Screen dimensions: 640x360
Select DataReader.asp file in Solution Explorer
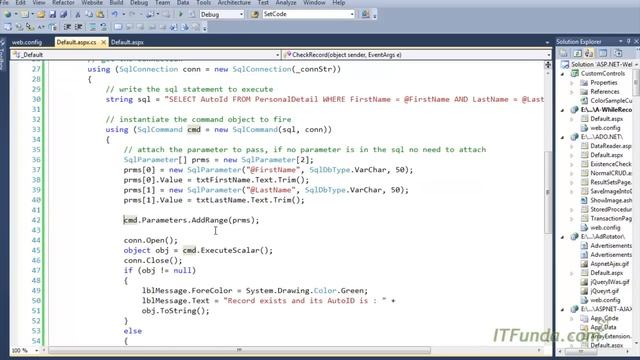coord(611,146)
